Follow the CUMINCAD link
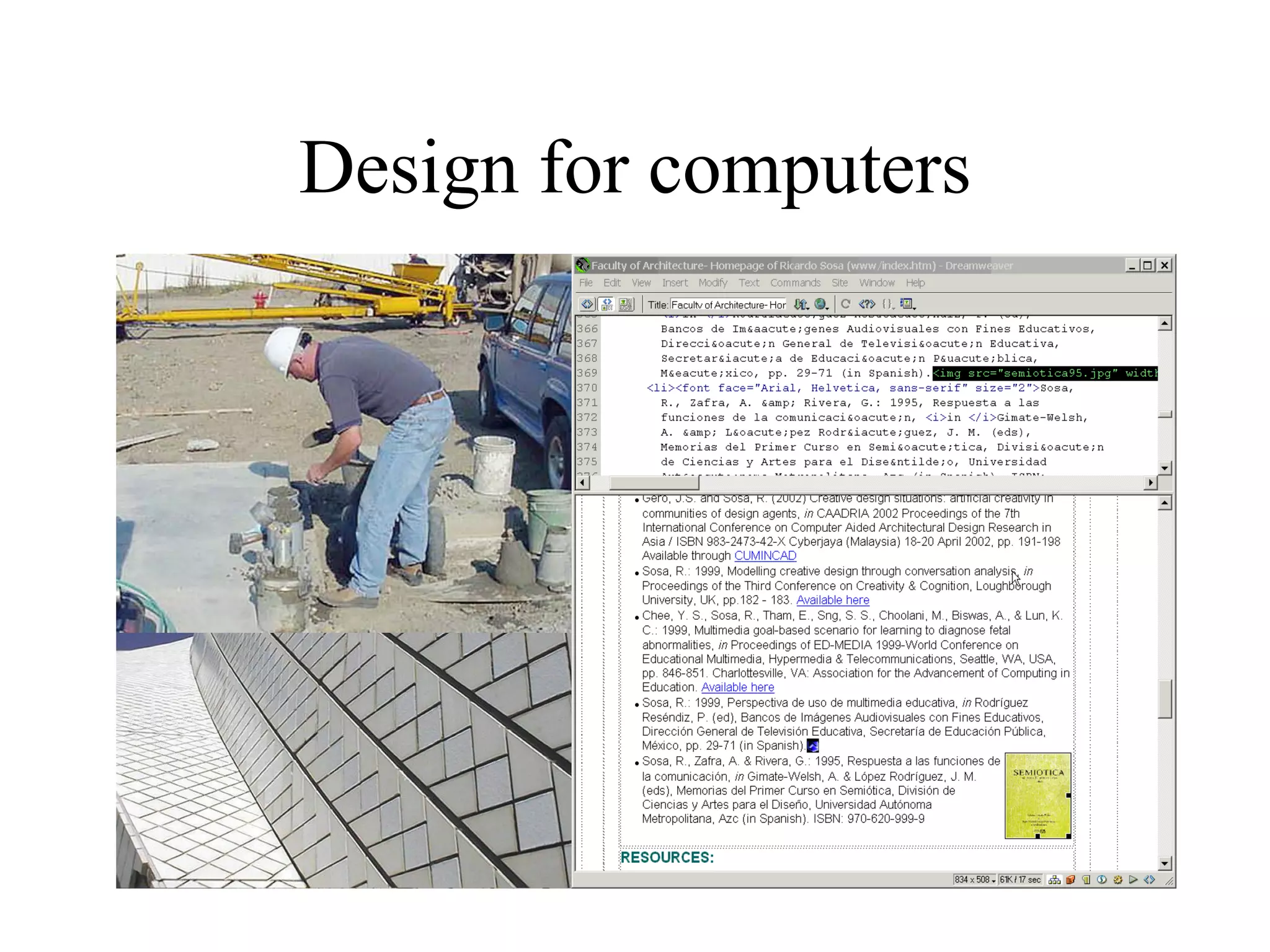Viewport: 1270px width, 952px height. tap(765, 556)
